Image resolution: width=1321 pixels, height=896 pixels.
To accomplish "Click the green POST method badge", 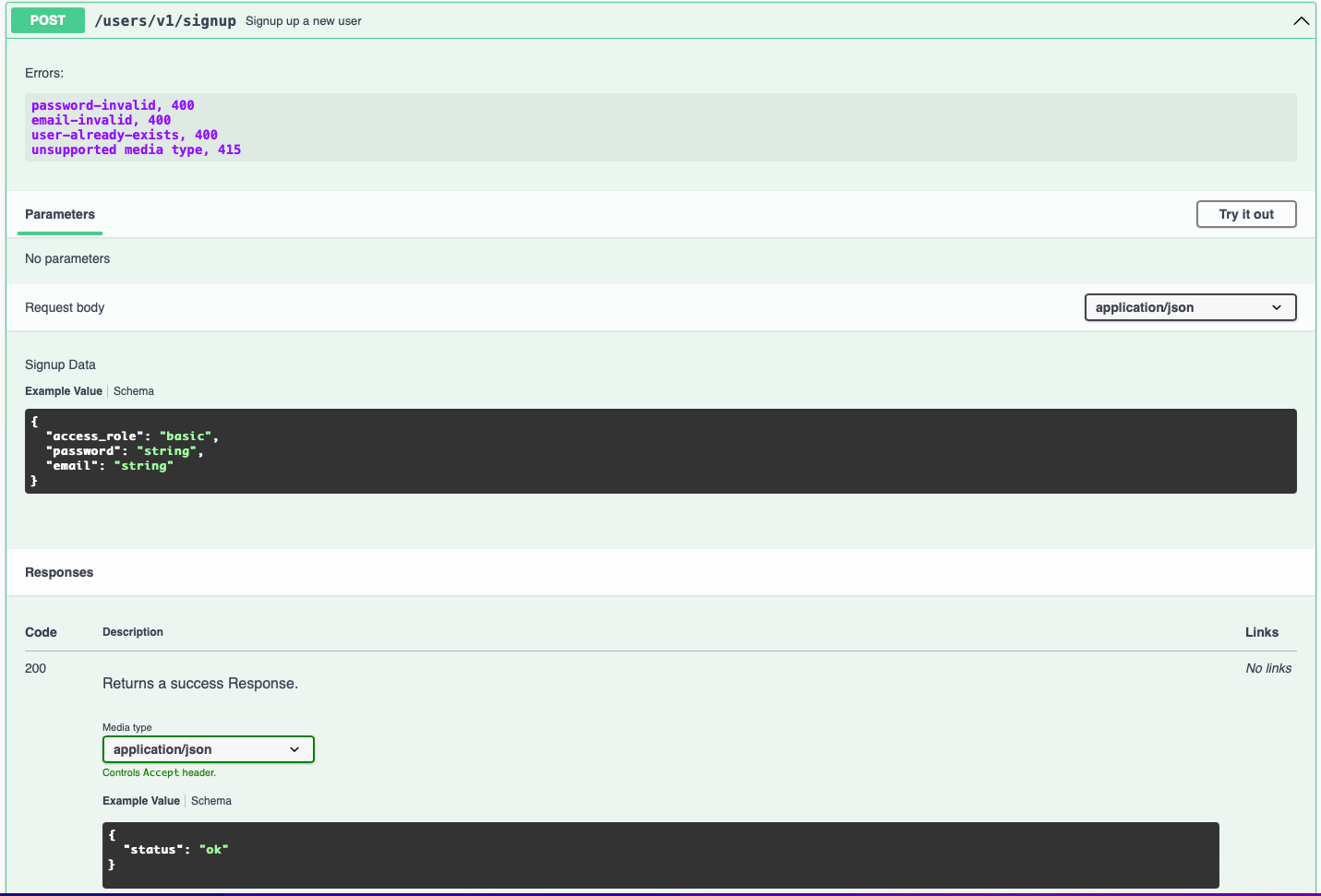I will pos(48,20).
